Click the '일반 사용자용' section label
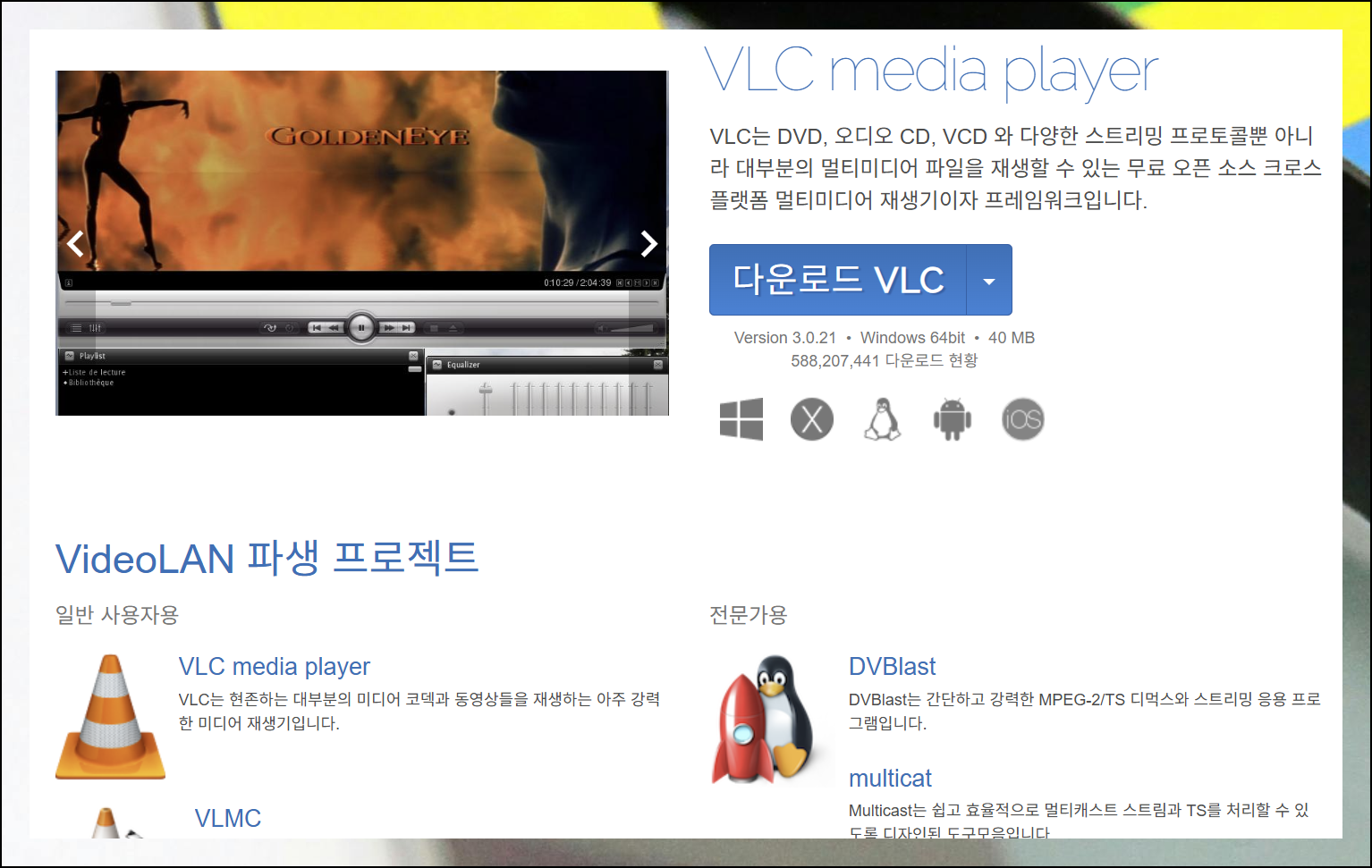 117,615
